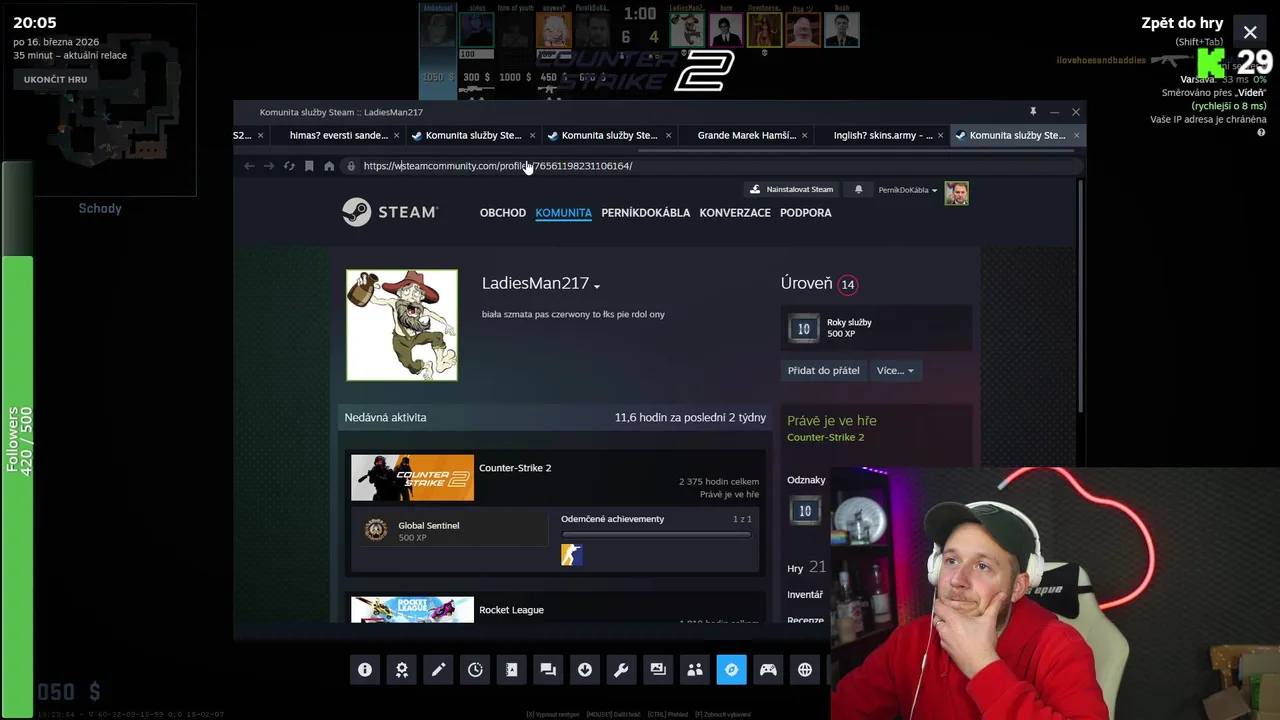1280x720 pixels.
Task: Close the himas? eversti sande tab
Action: [x=396, y=135]
